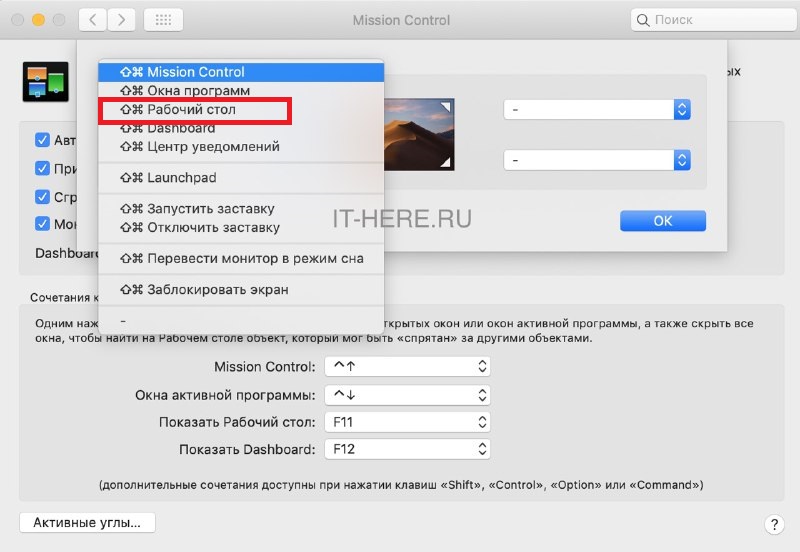Image resolution: width=800 pixels, height=552 pixels.
Task: Toggle the Авт… checkbox
Action: pos(42,140)
